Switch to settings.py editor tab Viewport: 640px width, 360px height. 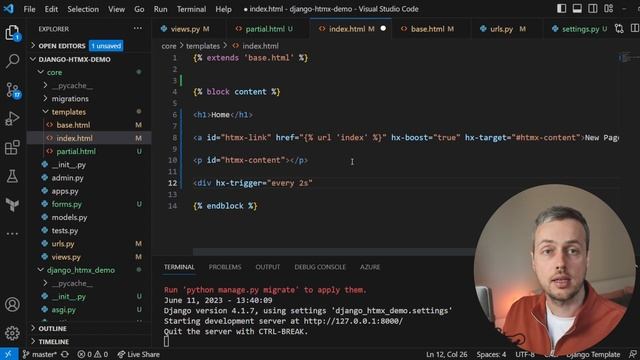580,29
